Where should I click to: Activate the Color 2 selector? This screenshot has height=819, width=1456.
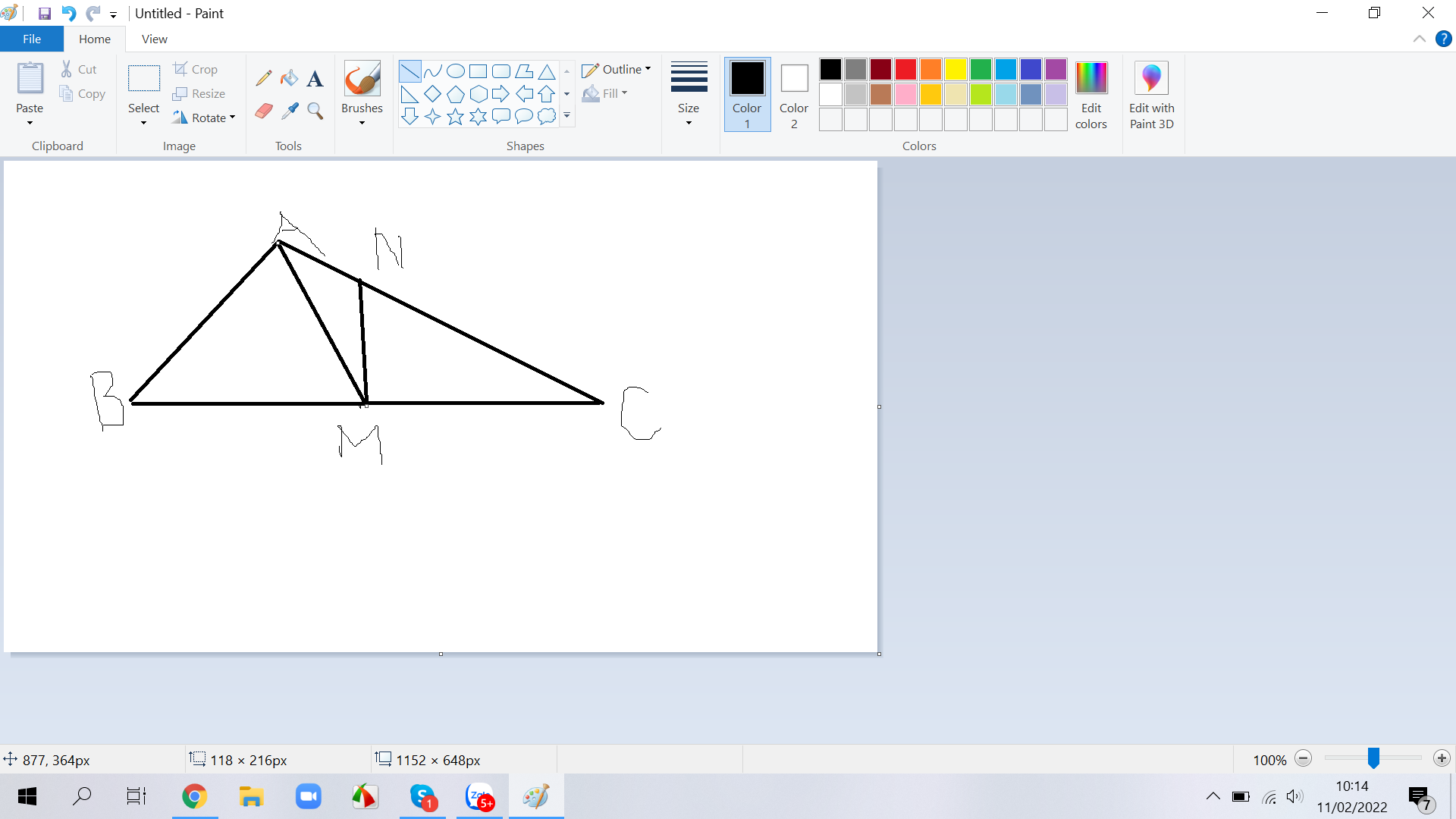coord(793,93)
